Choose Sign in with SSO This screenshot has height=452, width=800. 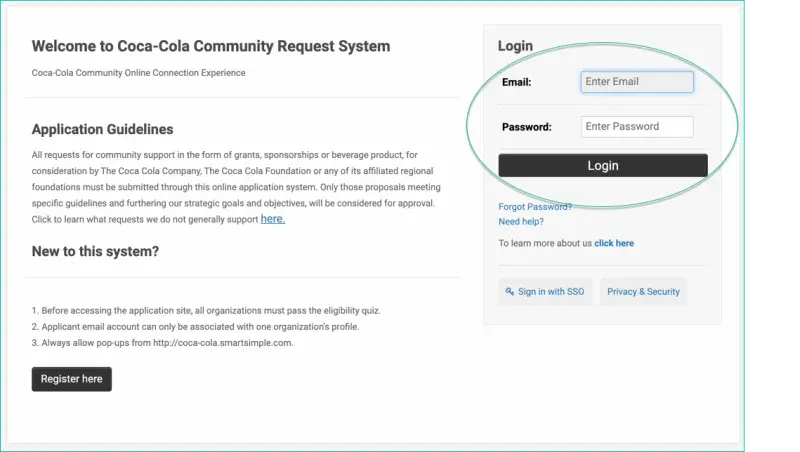pyautogui.click(x=545, y=292)
